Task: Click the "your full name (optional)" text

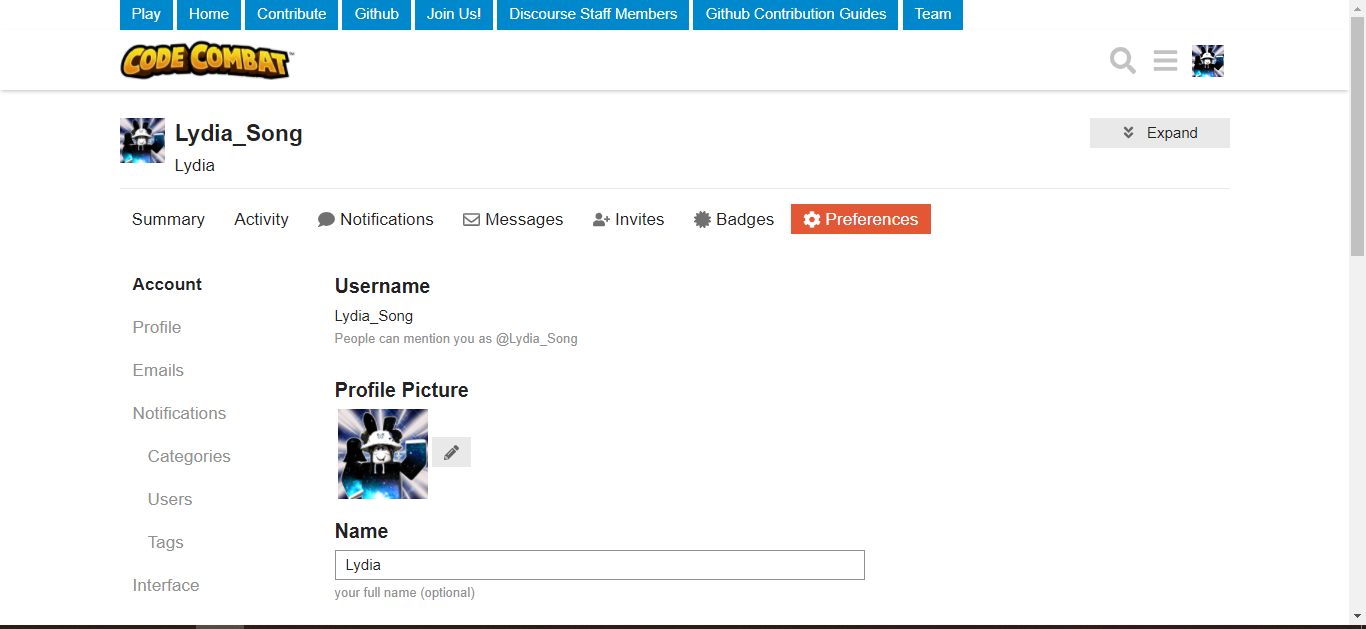Action: [405, 593]
